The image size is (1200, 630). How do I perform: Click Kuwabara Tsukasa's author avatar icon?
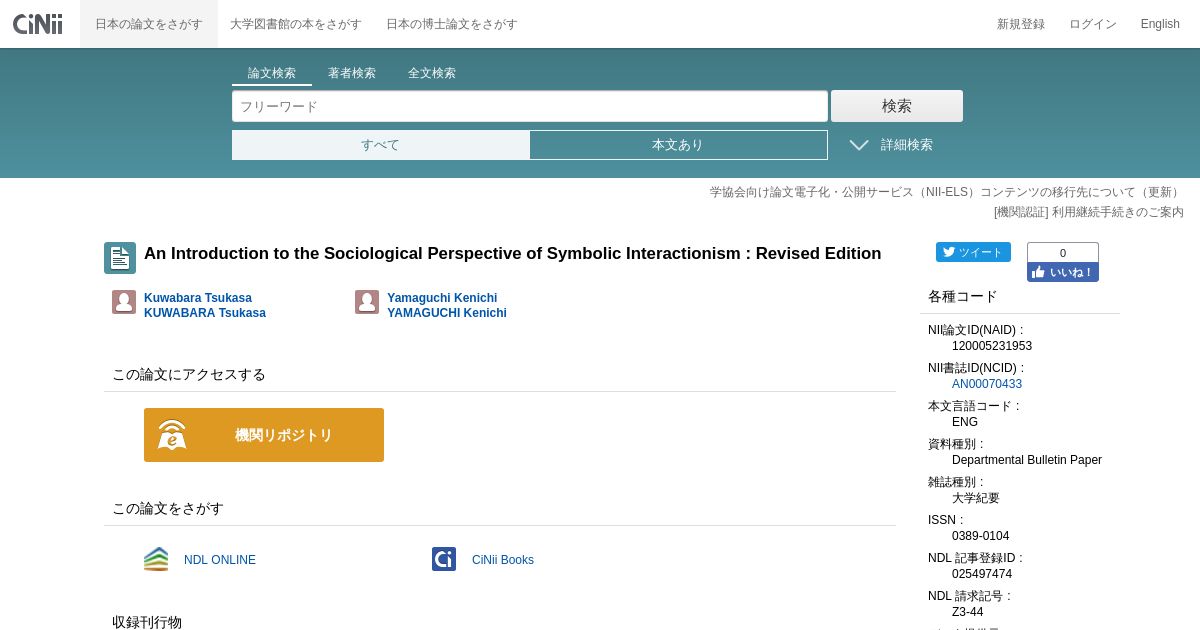[124, 302]
